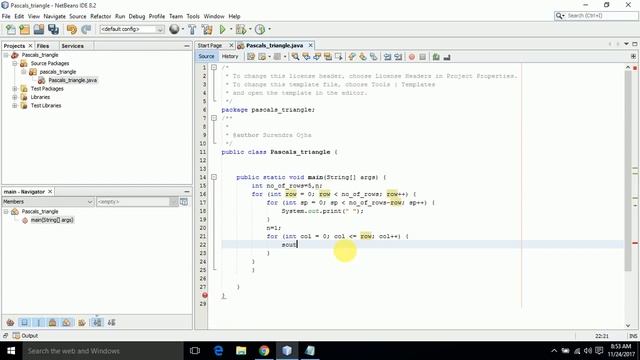
Task: Click the Stop Macro Recording icon
Action: pos(423,57)
